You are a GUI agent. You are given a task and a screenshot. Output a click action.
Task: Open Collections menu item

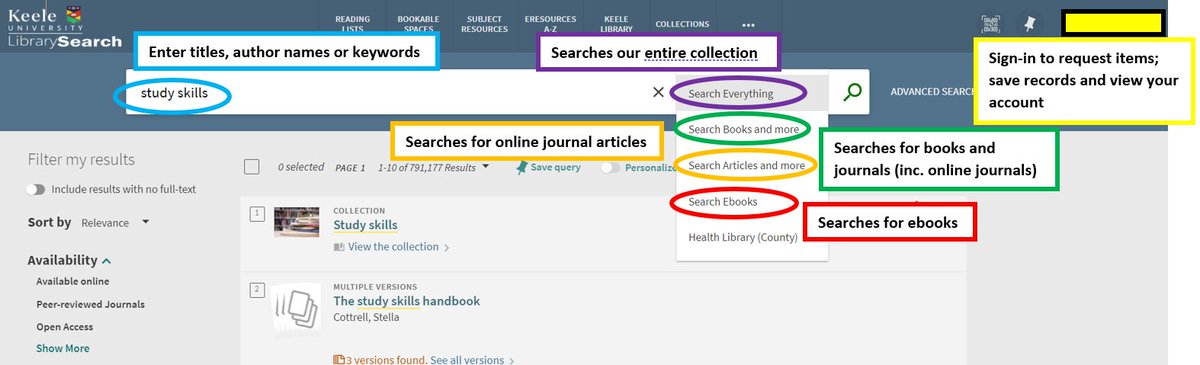(683, 24)
